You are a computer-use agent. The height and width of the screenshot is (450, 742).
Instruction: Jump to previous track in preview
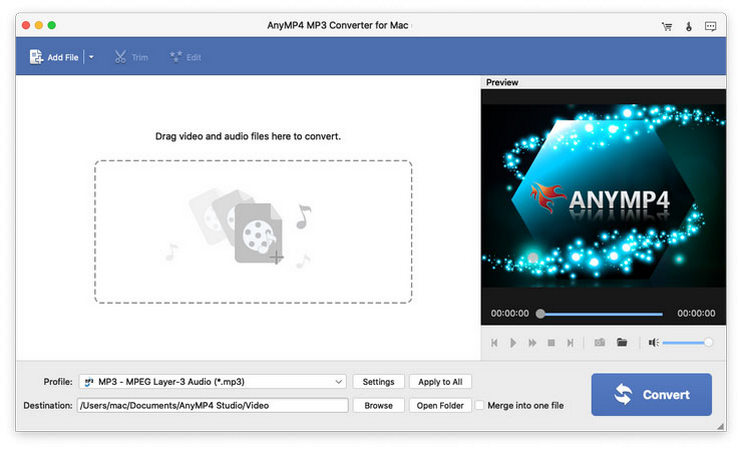[495, 343]
